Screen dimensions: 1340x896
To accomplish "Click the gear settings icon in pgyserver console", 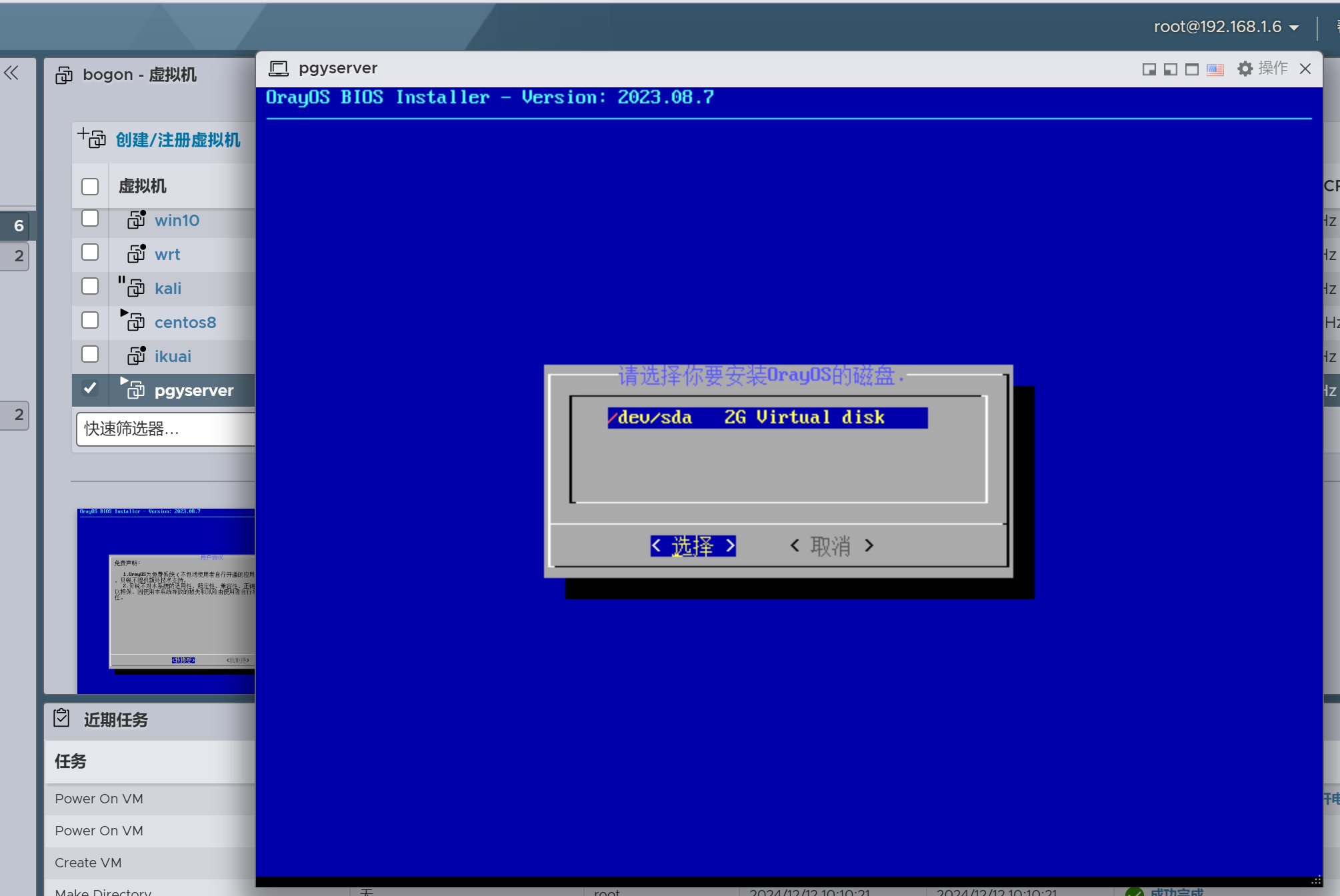I will 1244,69.
